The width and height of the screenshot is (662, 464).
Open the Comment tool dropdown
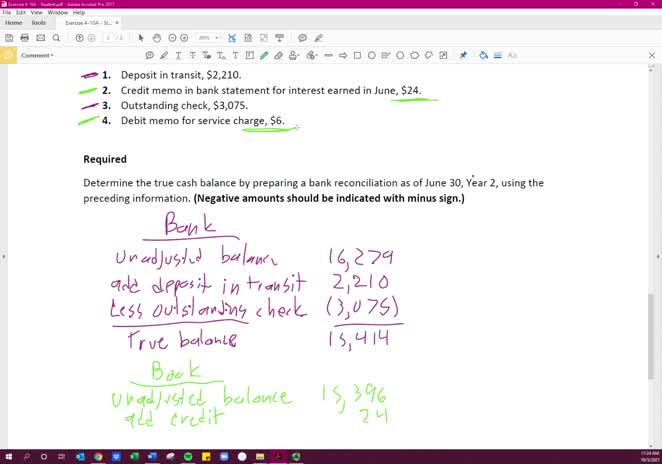coord(37,55)
